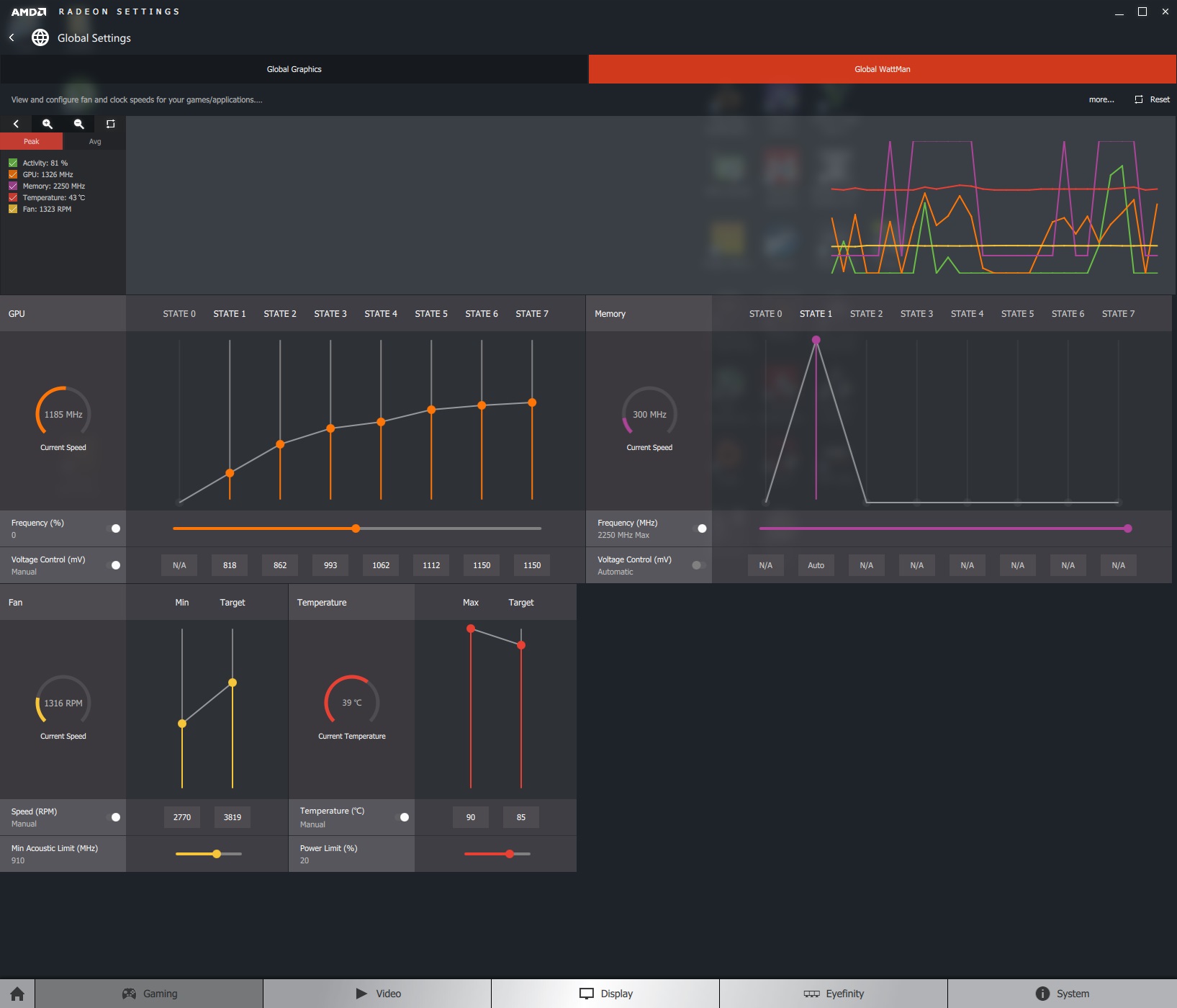Toggle GPU Voltage Control manual switch

(114, 565)
